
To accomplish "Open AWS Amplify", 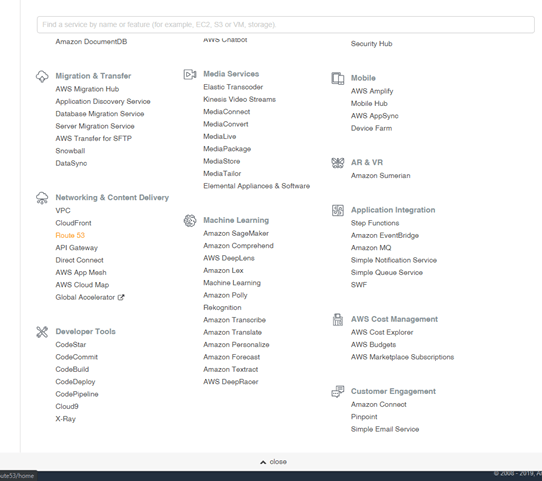I will [x=372, y=91].
